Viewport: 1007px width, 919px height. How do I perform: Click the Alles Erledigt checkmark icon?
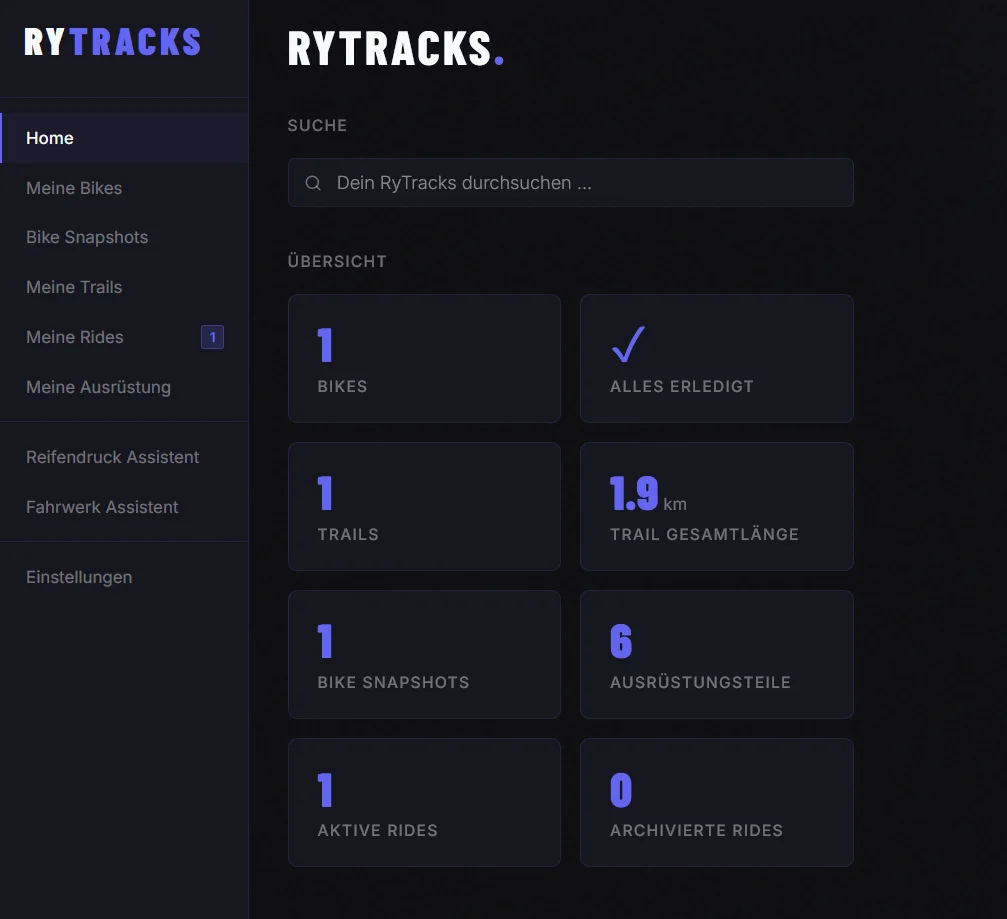(628, 344)
